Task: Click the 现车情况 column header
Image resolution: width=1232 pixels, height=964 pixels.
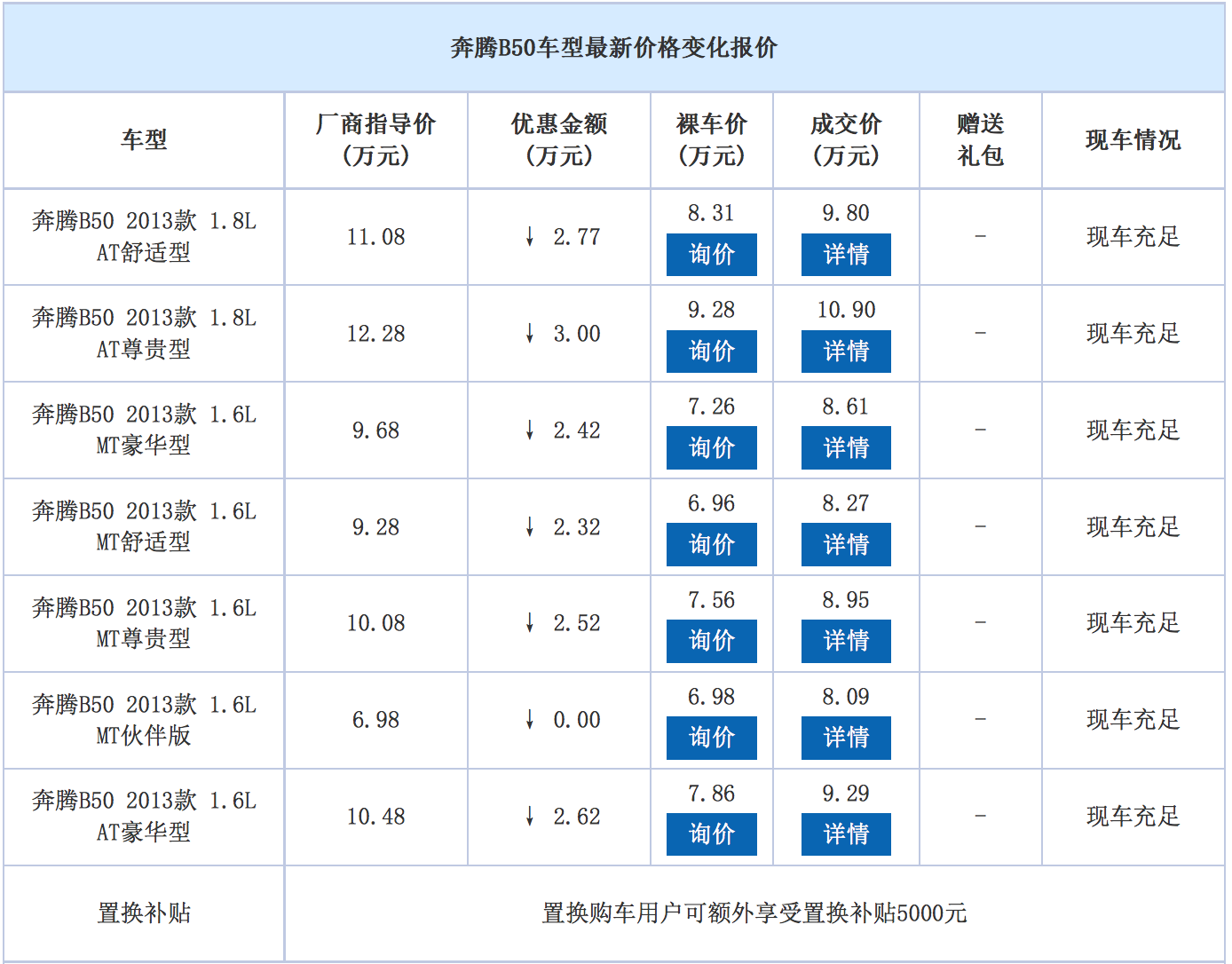Action: coord(1133,140)
